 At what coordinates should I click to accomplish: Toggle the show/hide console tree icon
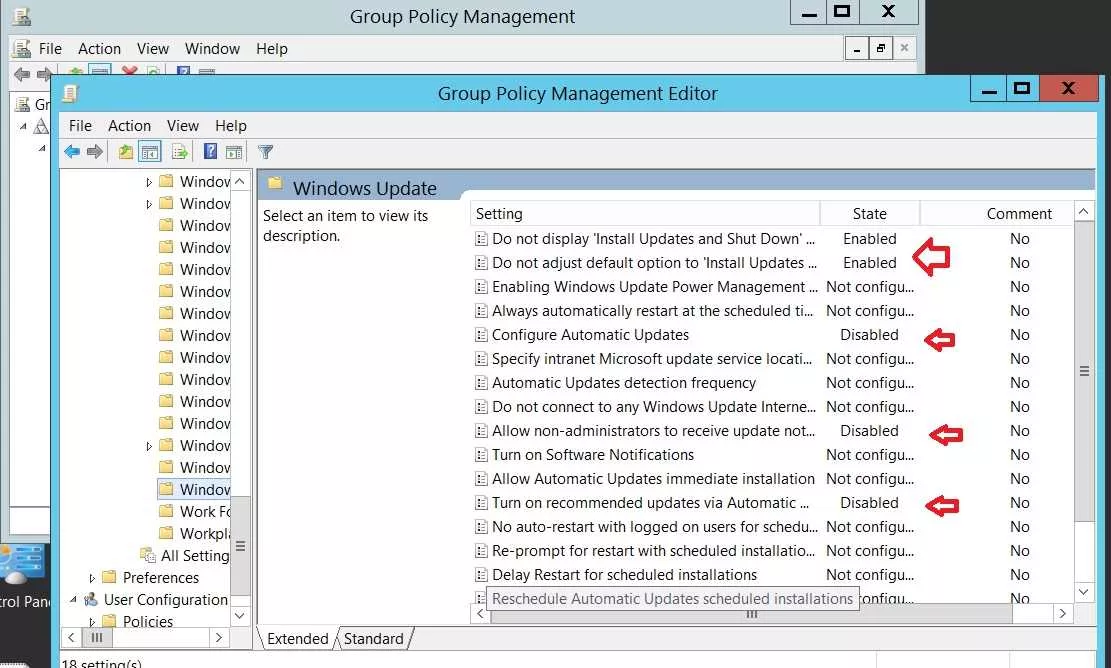coord(150,152)
